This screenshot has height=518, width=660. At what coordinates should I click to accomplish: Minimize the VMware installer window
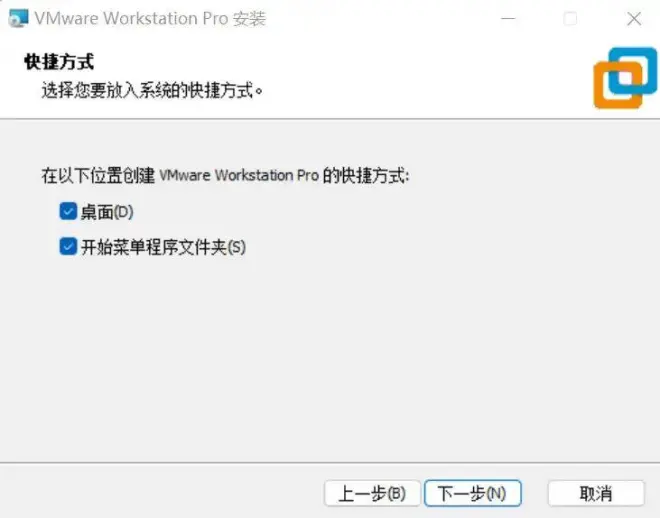coord(508,19)
